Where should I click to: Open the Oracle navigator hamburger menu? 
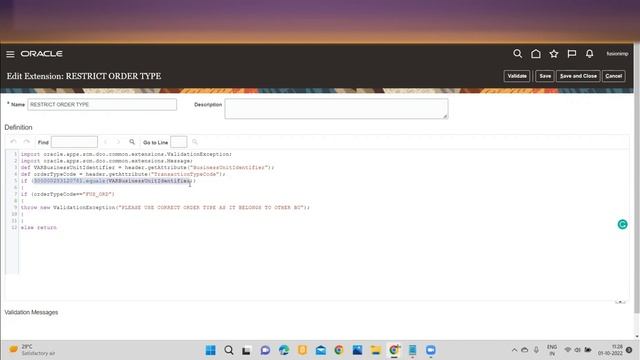click(10, 54)
